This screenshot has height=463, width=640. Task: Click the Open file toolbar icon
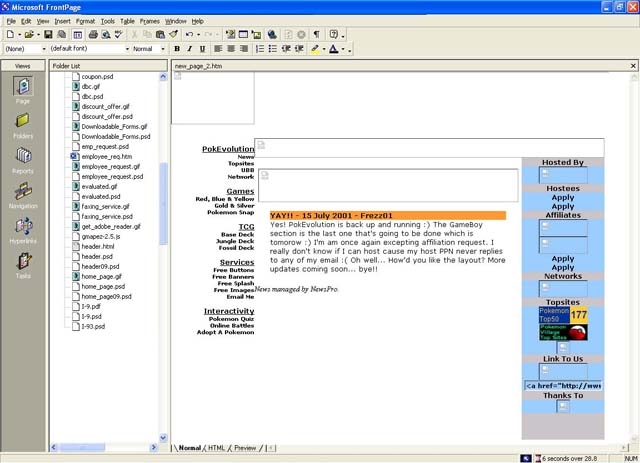(x=29, y=35)
